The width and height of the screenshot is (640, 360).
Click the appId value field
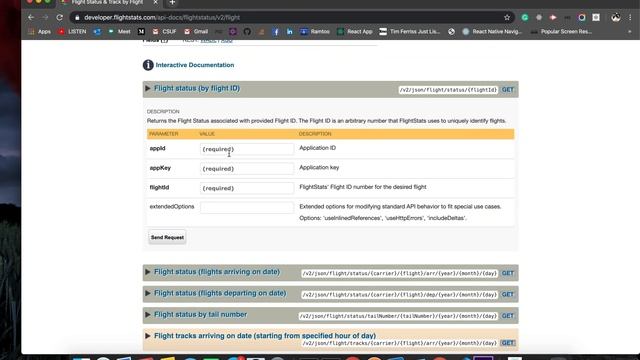pyautogui.click(x=247, y=149)
